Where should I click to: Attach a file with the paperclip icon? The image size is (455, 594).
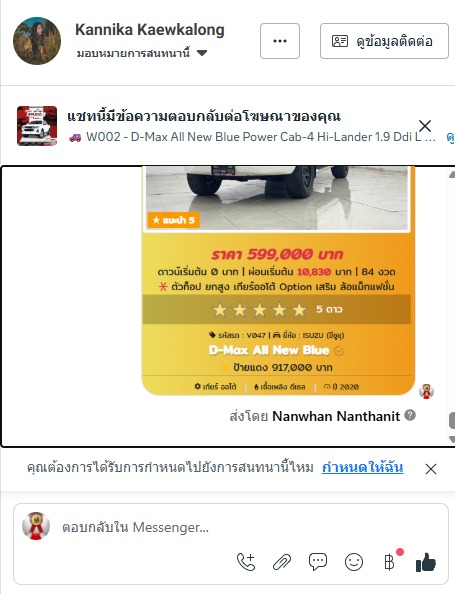[x=282, y=562]
